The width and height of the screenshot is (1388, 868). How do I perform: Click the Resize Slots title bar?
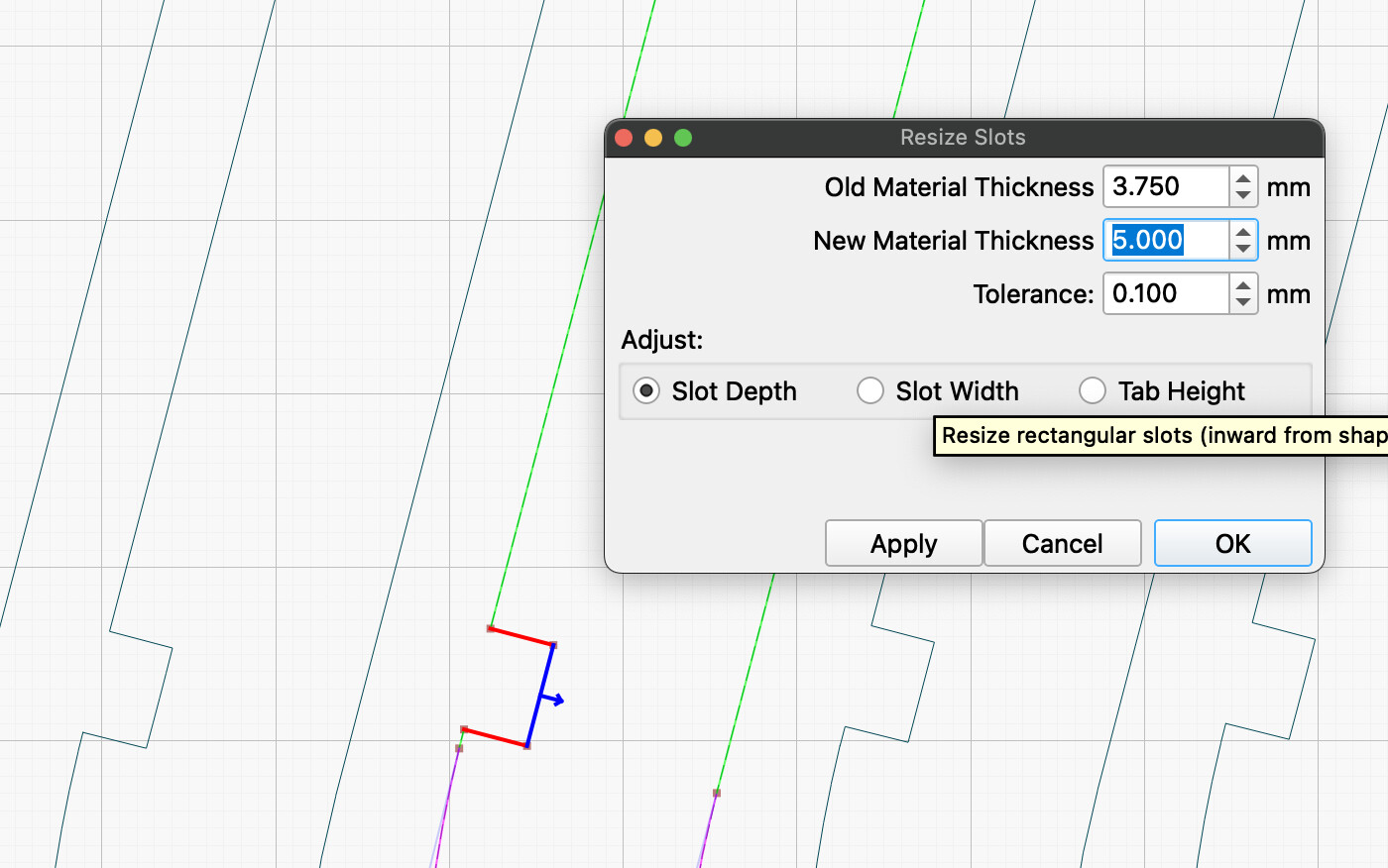[963, 138]
